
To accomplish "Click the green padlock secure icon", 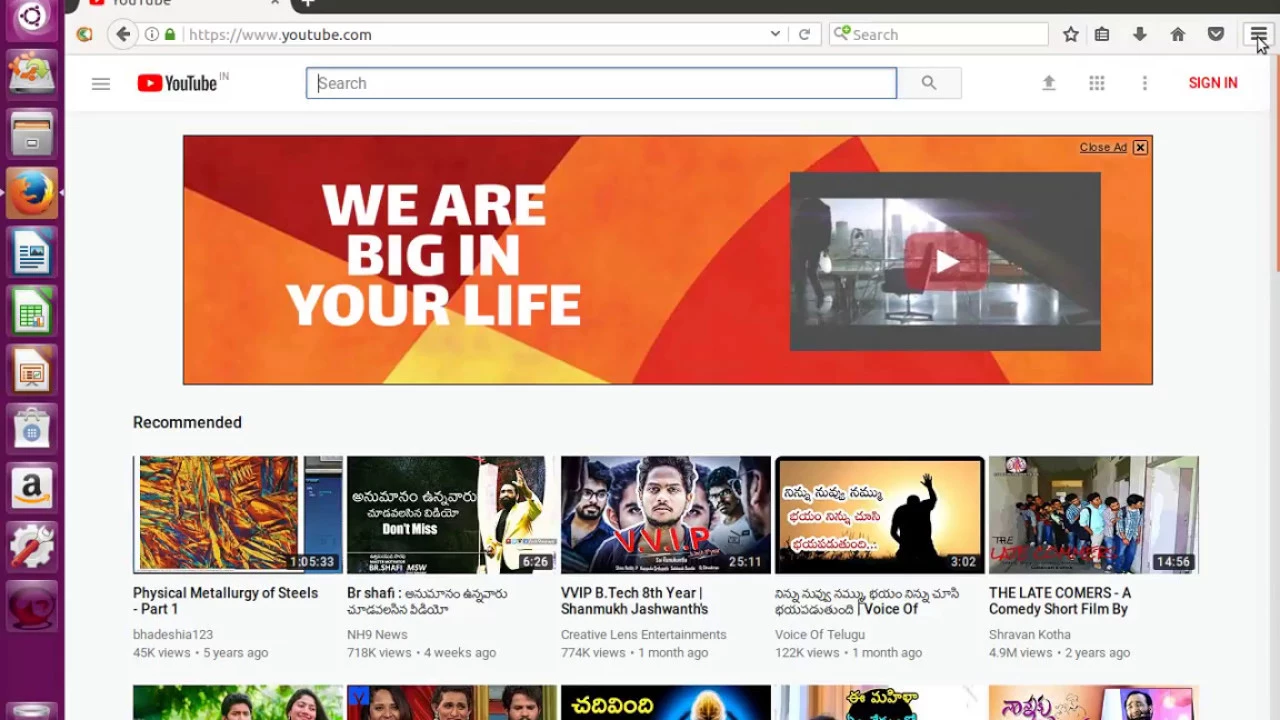I will click(x=170, y=34).
